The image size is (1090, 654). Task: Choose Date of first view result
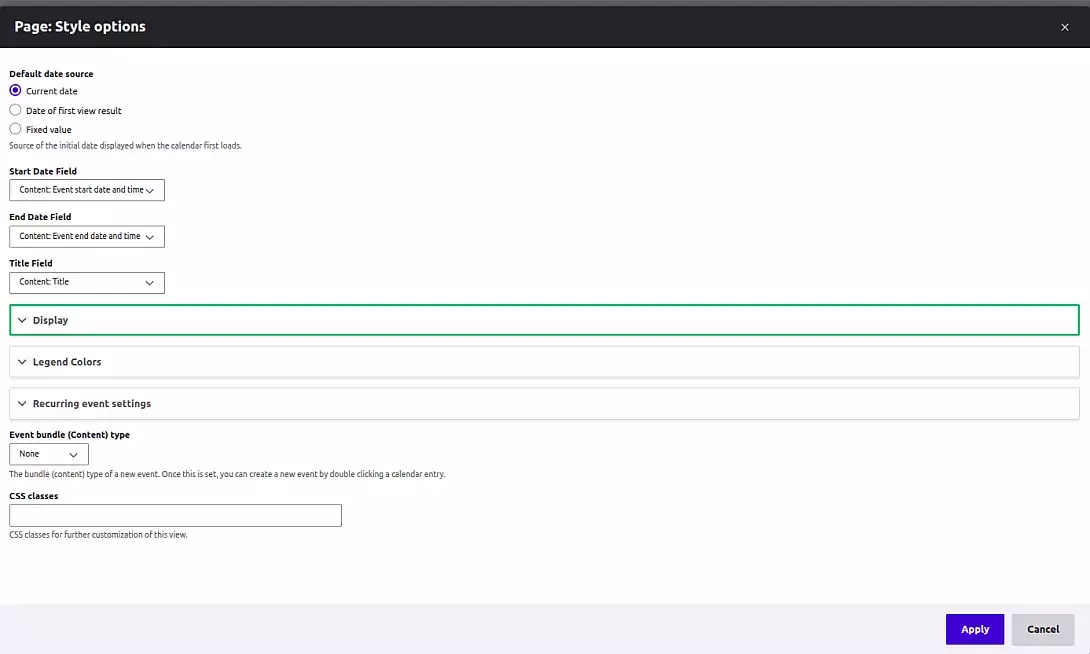point(15,110)
